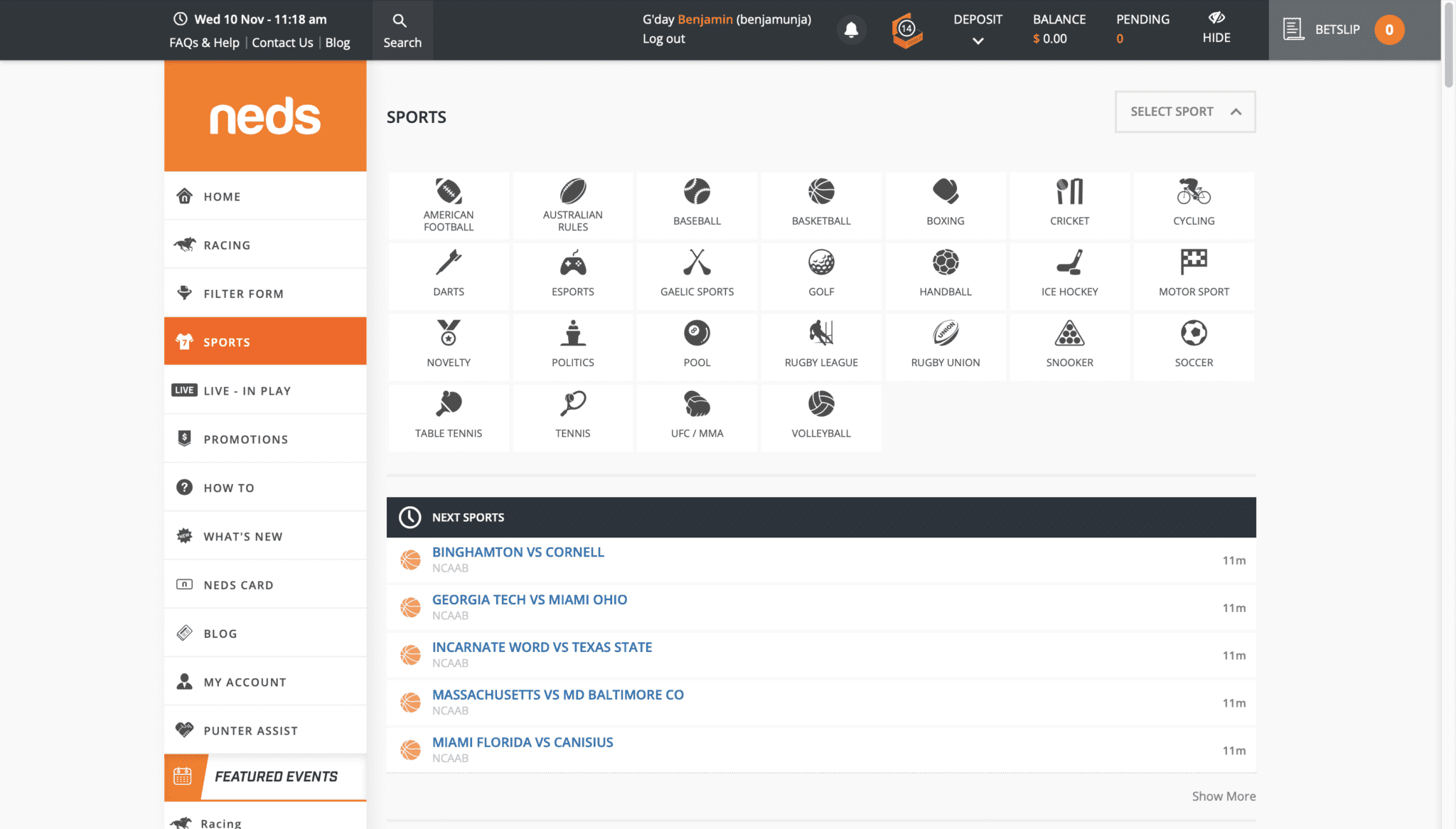
Task: Select the Ice Hockey icon
Action: (x=1069, y=262)
